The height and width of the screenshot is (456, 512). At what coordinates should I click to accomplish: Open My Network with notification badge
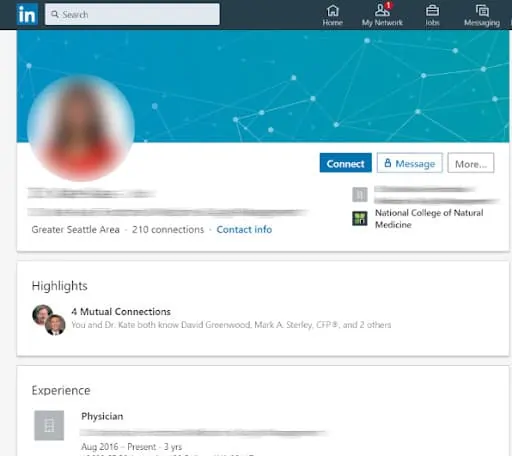coord(382,15)
